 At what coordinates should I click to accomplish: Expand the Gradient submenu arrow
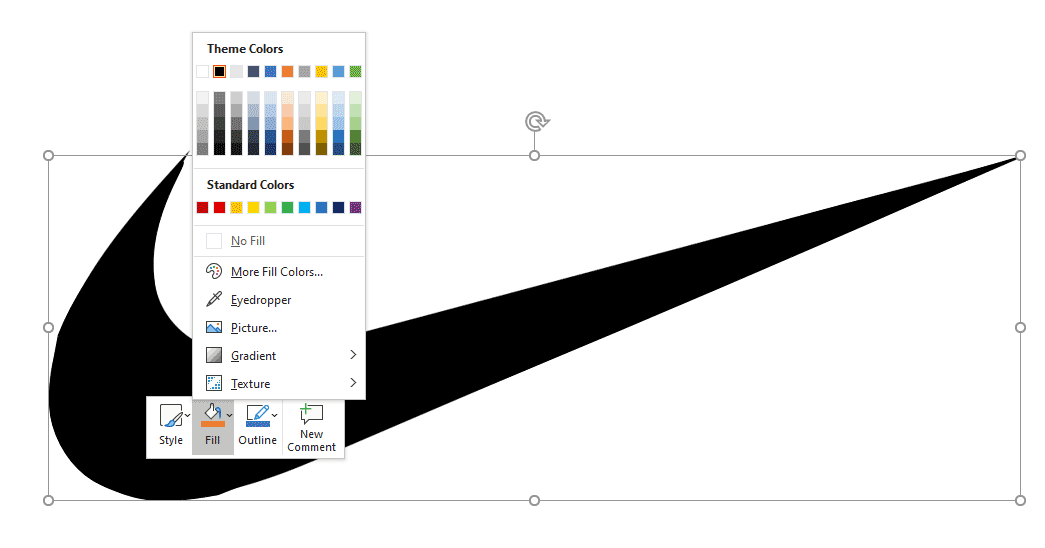tap(353, 355)
